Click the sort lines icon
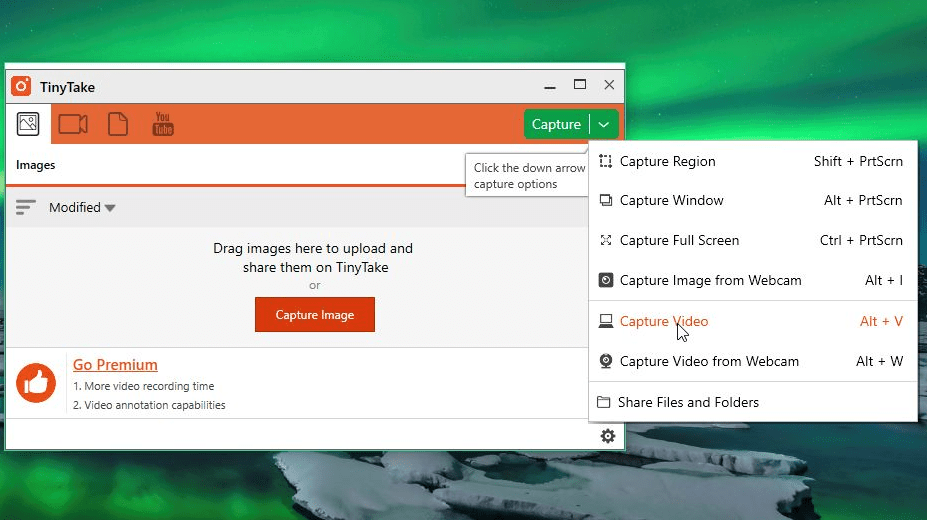The width and height of the screenshot is (927, 520). pyautogui.click(x=26, y=207)
